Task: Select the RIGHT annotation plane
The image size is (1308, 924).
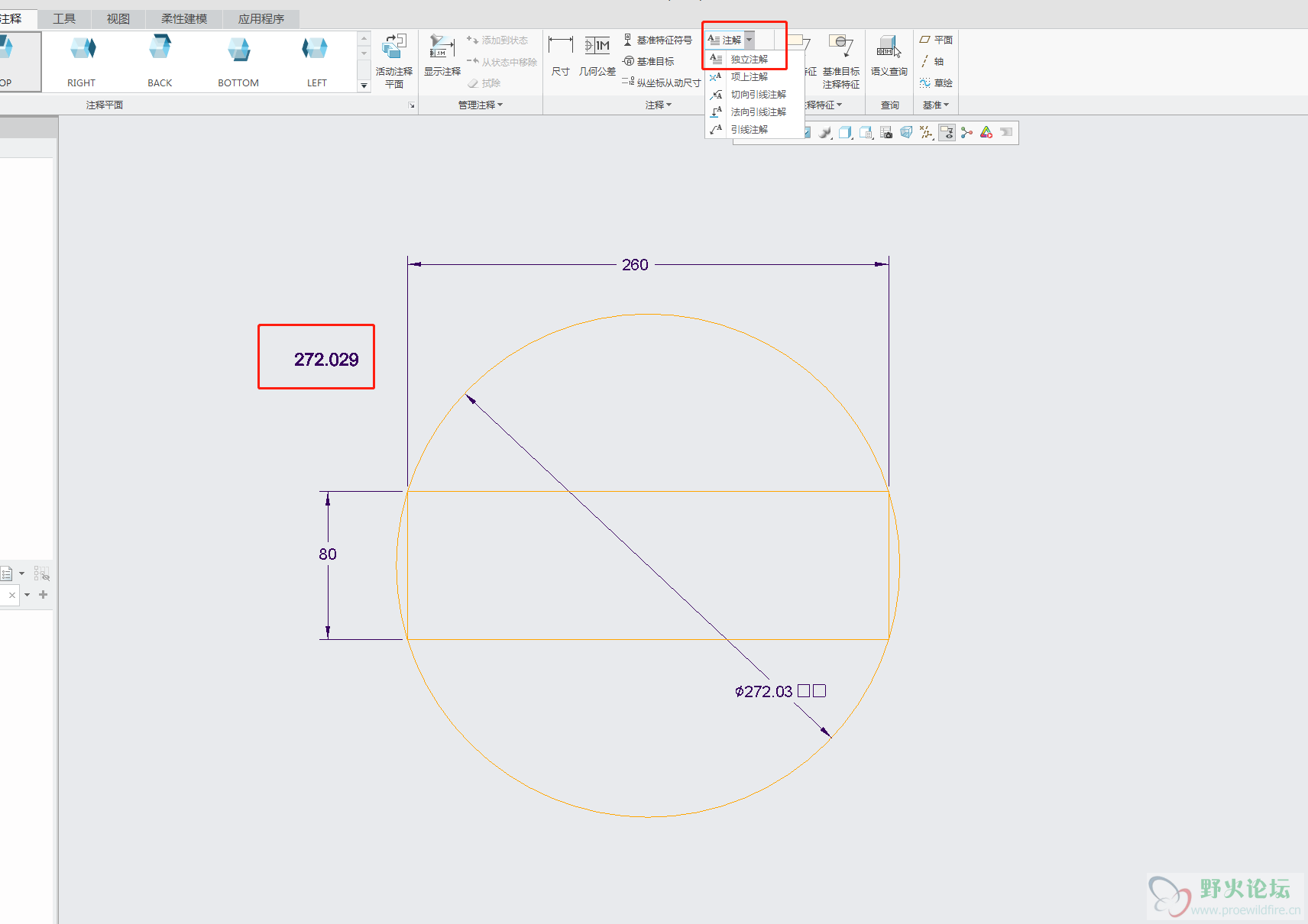Action: [x=82, y=62]
